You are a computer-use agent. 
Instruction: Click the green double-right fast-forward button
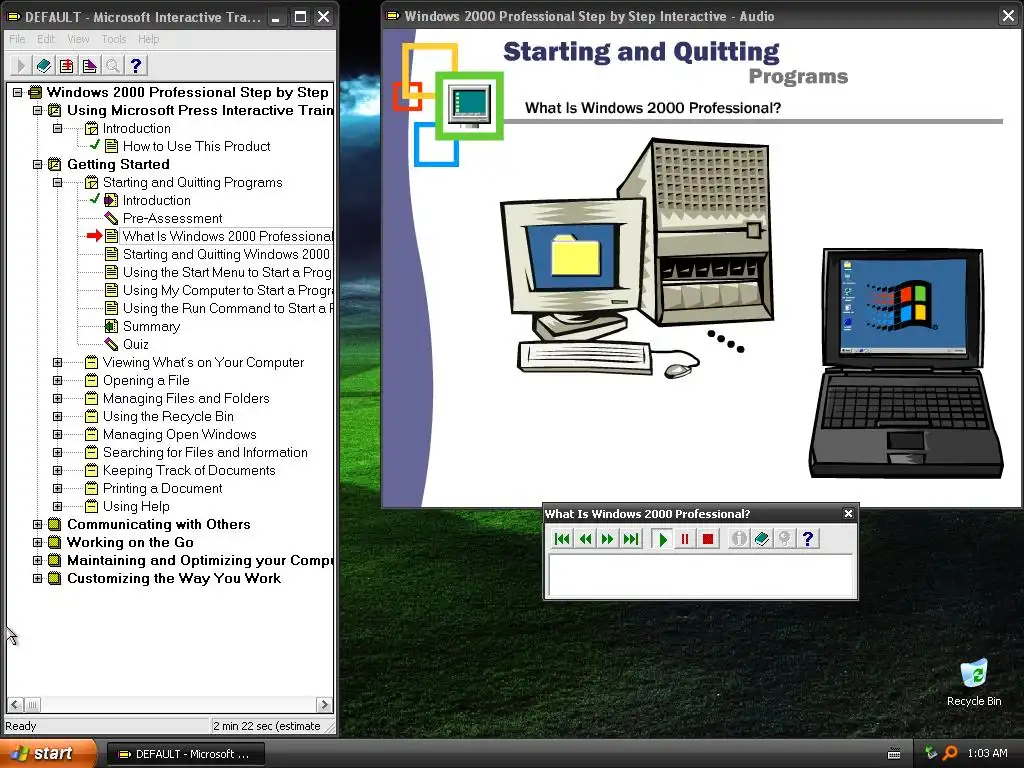point(607,539)
